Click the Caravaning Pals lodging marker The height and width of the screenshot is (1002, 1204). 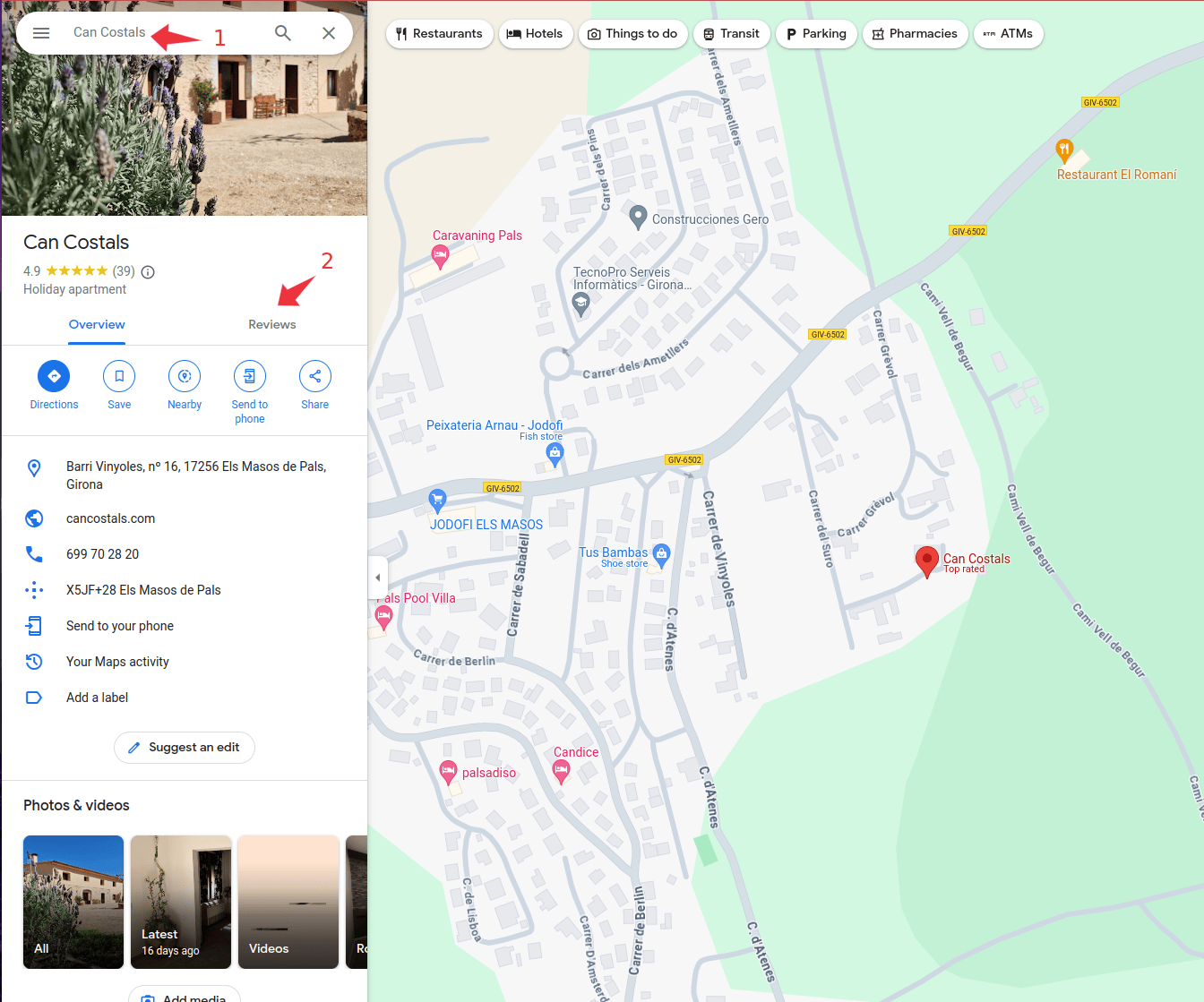pyautogui.click(x=440, y=258)
